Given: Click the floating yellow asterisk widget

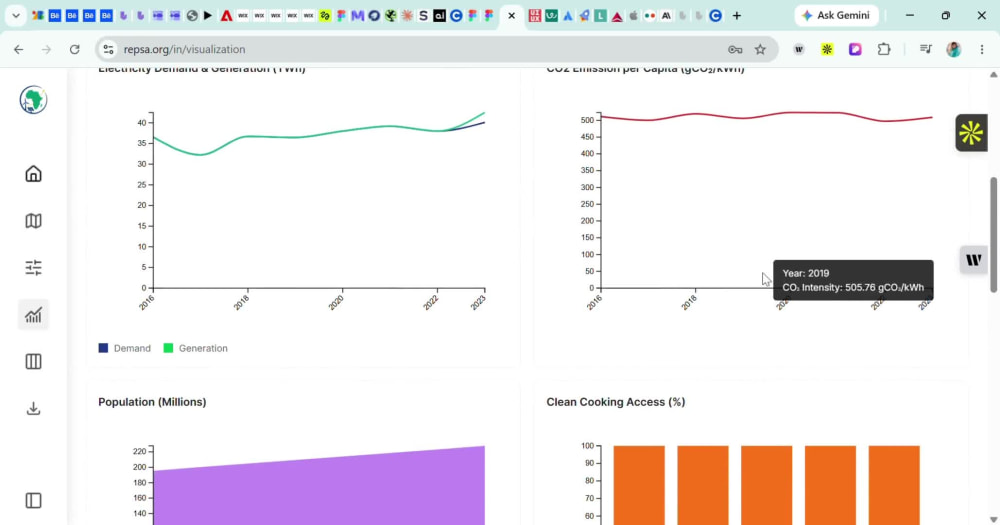Looking at the screenshot, I should click(971, 133).
